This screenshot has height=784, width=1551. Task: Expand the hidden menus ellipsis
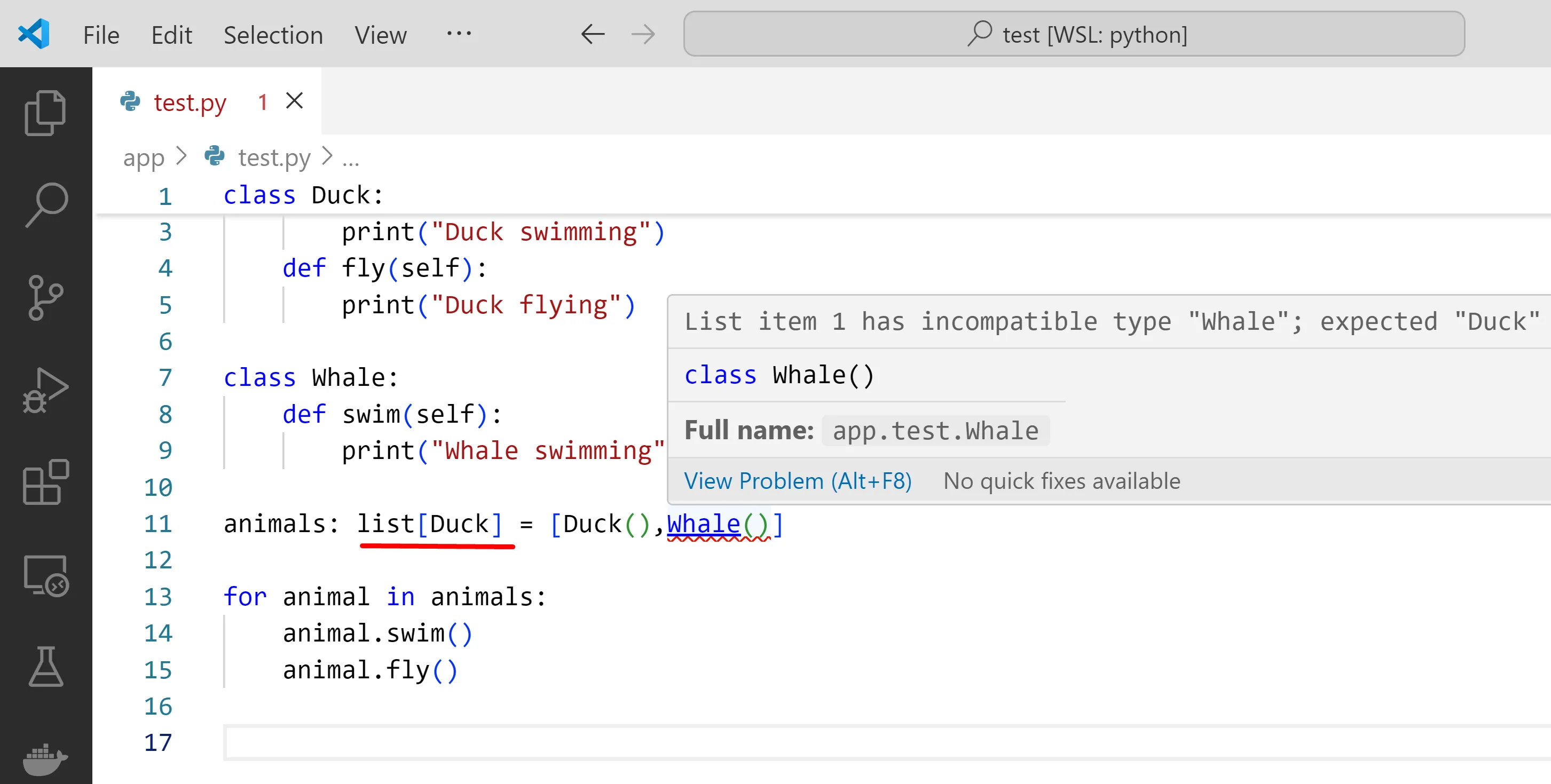click(459, 34)
